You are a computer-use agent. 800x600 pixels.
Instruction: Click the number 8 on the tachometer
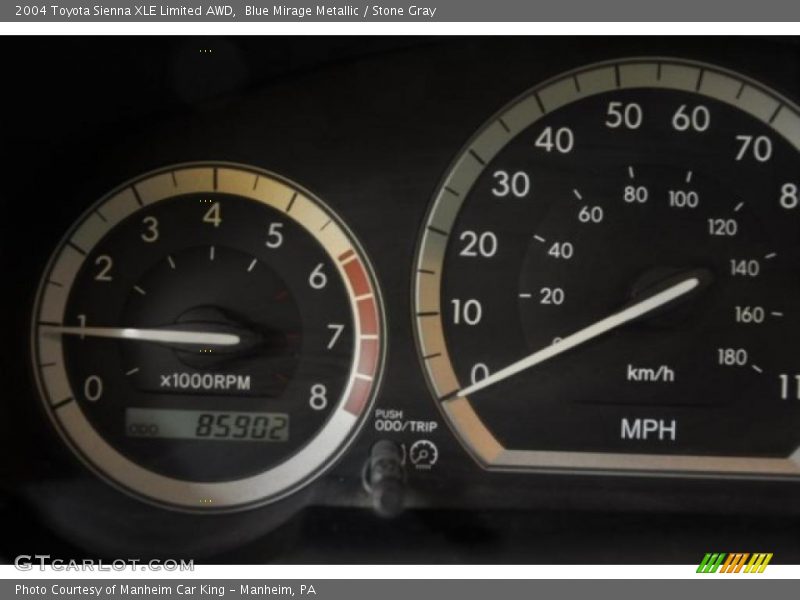[x=318, y=396]
